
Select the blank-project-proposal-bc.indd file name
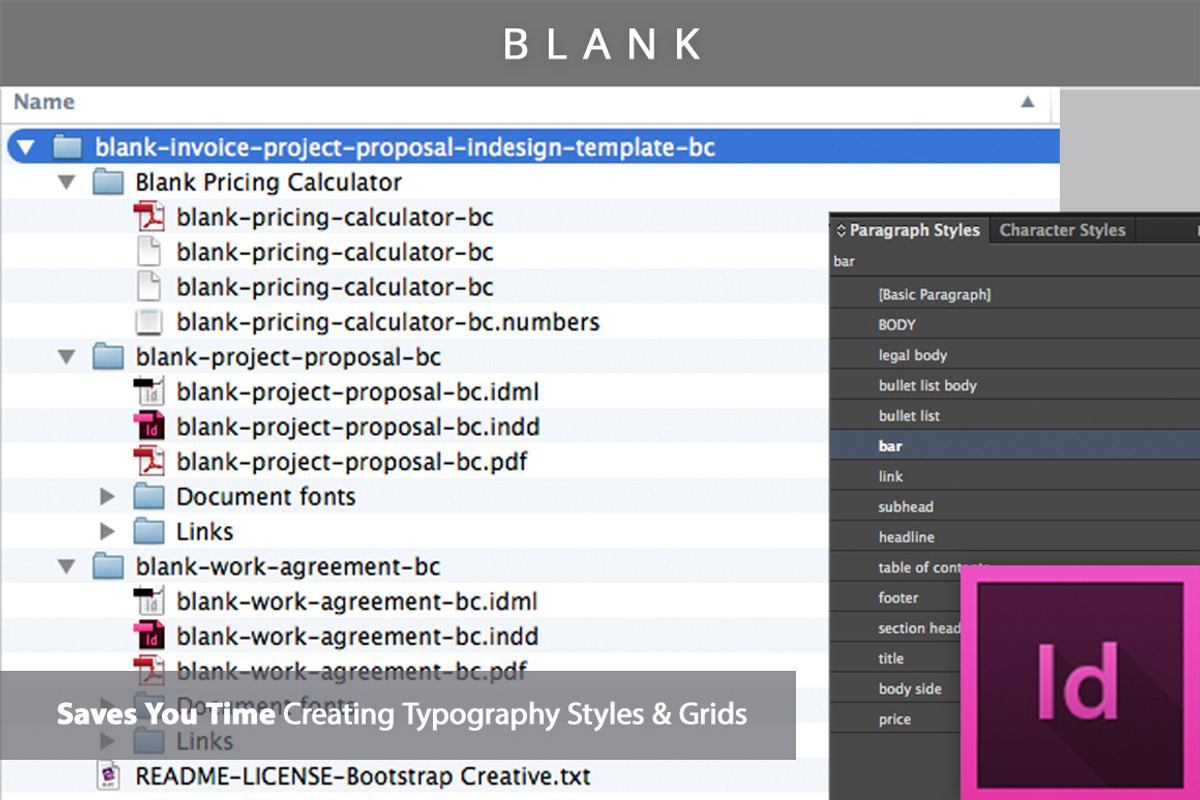(358, 427)
